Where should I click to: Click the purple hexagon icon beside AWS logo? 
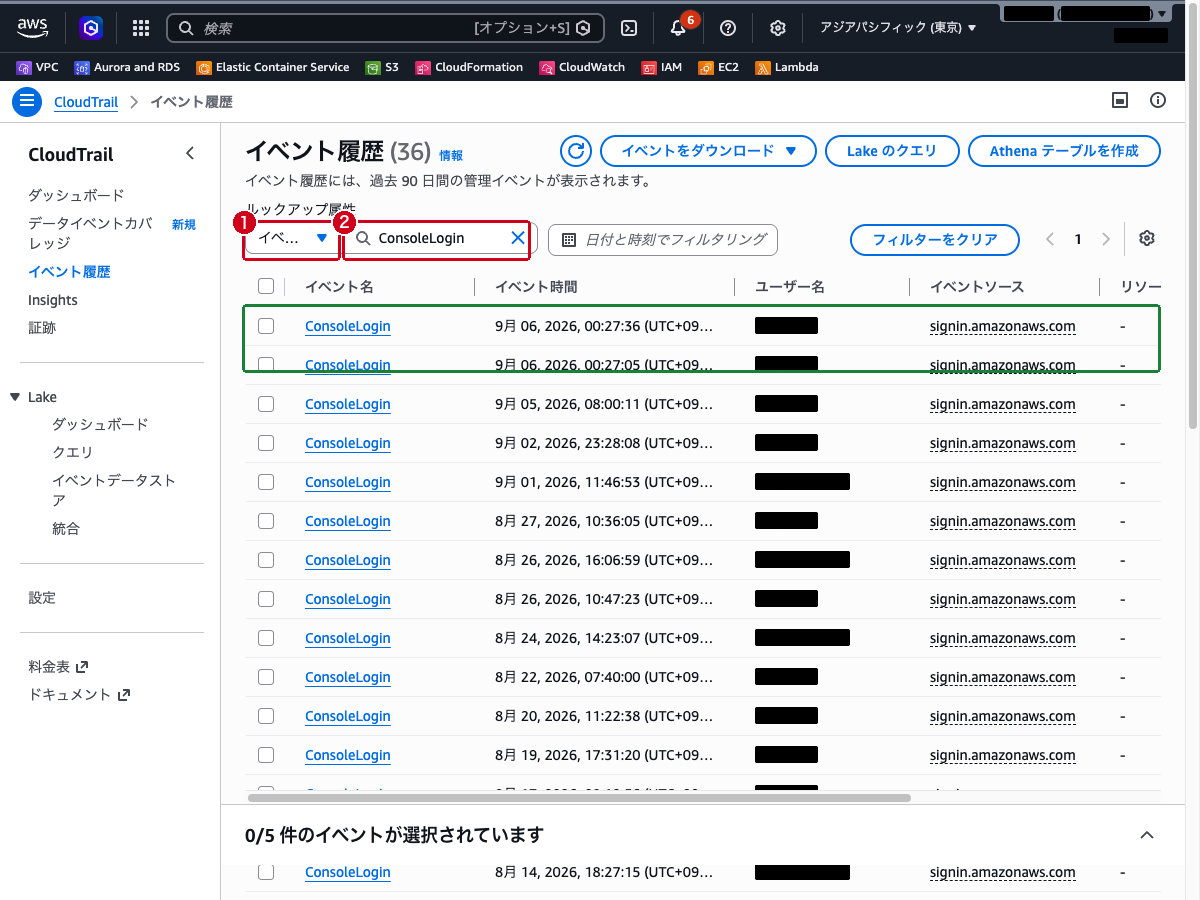[x=91, y=28]
